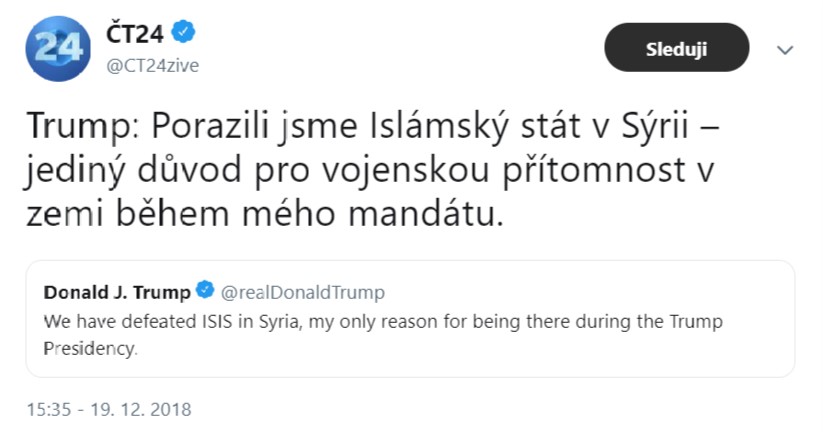Click the word "Presidency." in the quoted tweet

tap(89, 350)
